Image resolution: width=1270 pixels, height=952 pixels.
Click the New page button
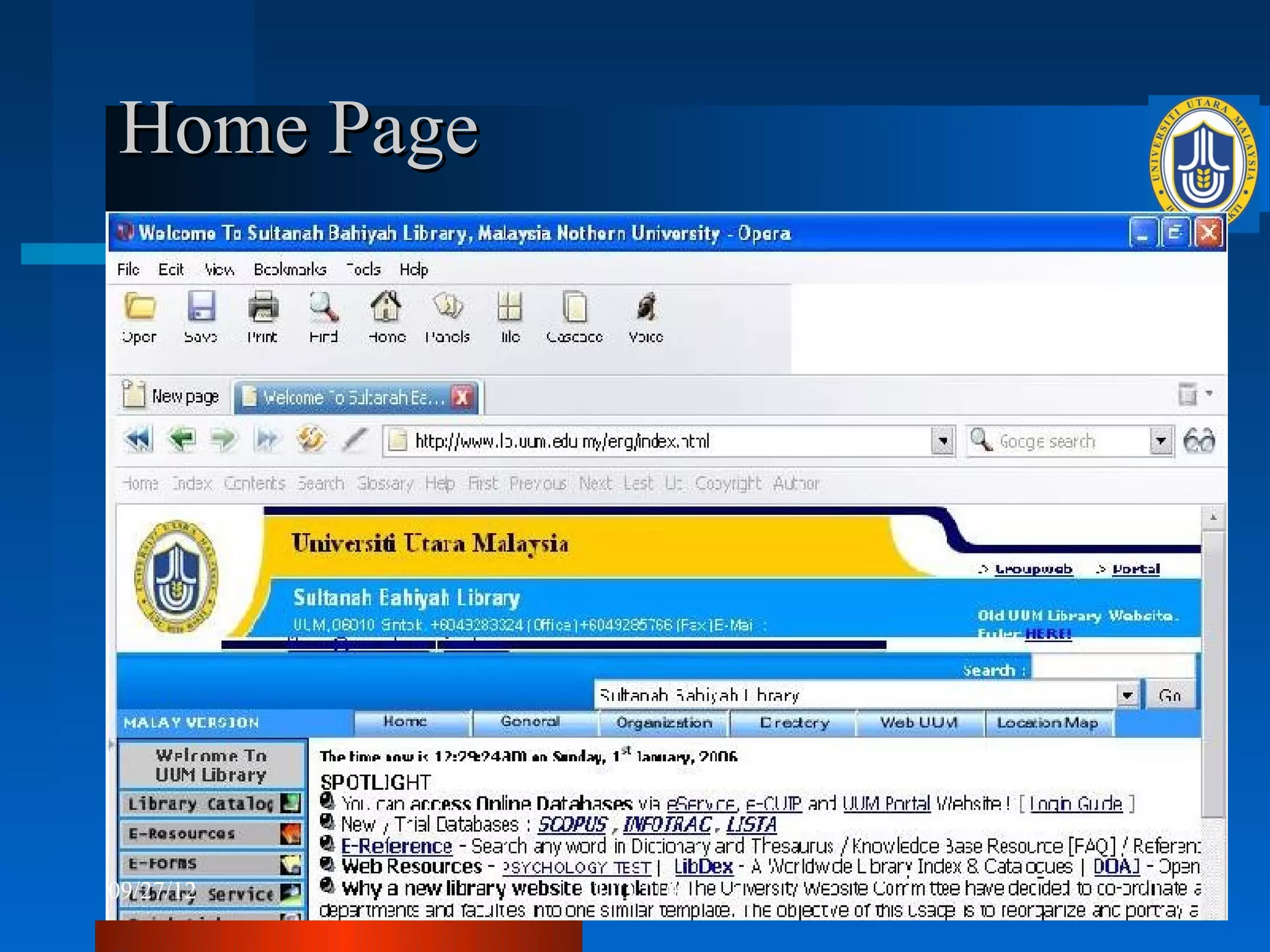[x=171, y=395]
